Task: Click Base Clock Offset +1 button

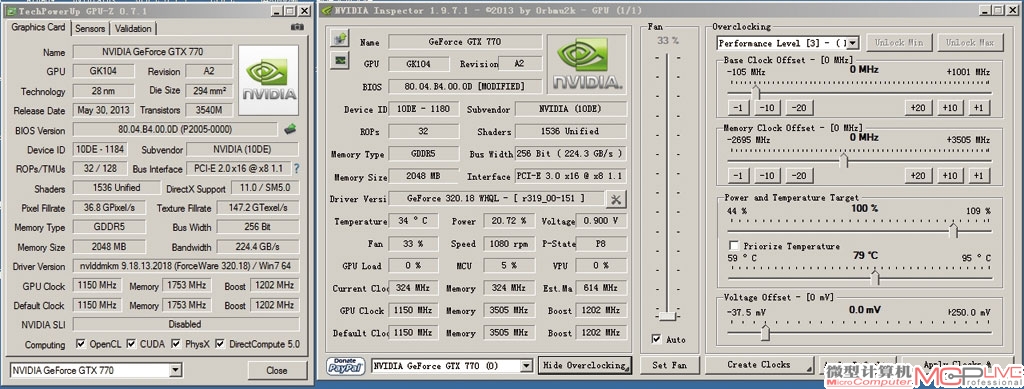Action: click(x=978, y=108)
